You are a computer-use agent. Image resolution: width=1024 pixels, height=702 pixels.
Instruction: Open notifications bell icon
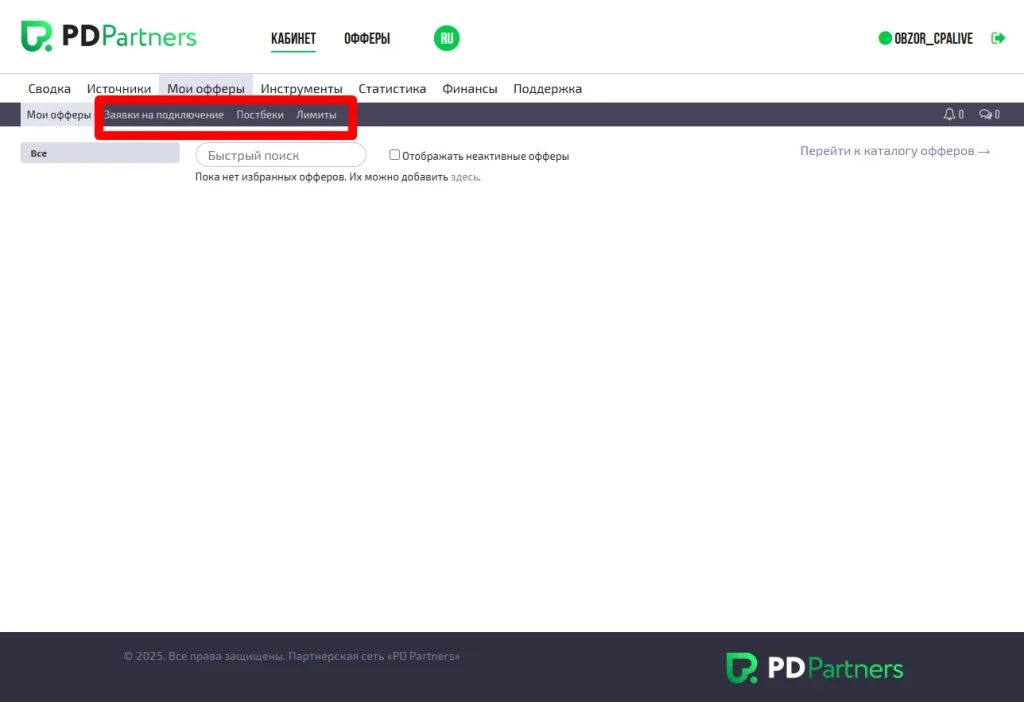click(x=949, y=114)
